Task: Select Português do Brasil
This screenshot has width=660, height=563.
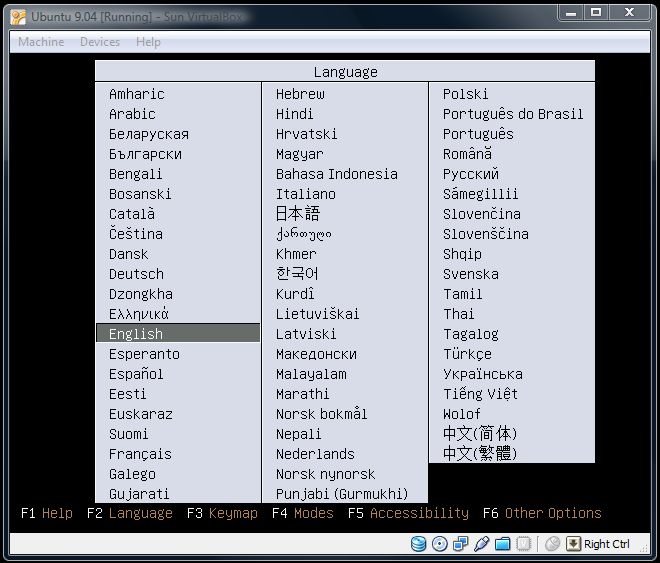Action: [x=513, y=114]
